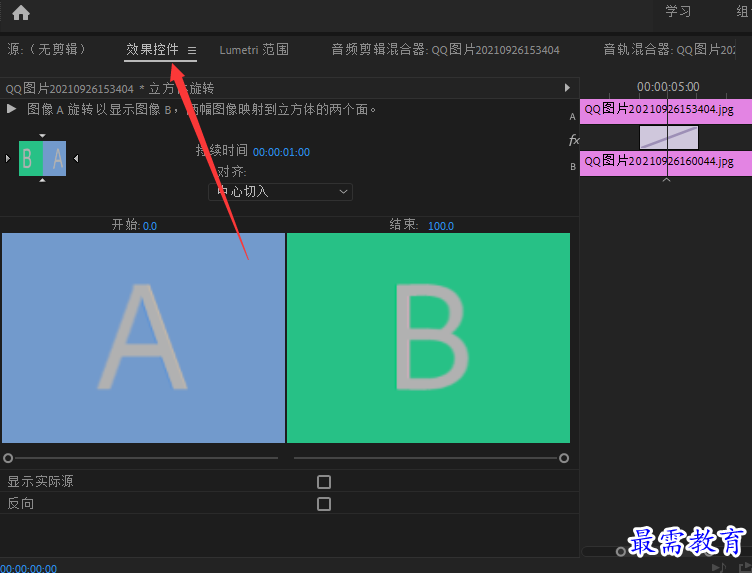The width and height of the screenshot is (752, 573).
Task: Select the transition block on fx track
Action: pos(669,138)
